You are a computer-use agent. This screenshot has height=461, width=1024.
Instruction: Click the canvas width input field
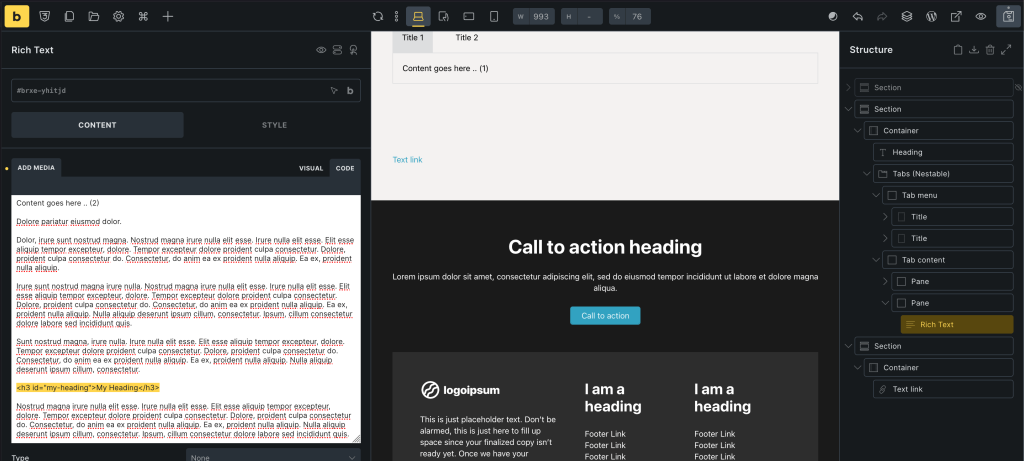click(541, 16)
